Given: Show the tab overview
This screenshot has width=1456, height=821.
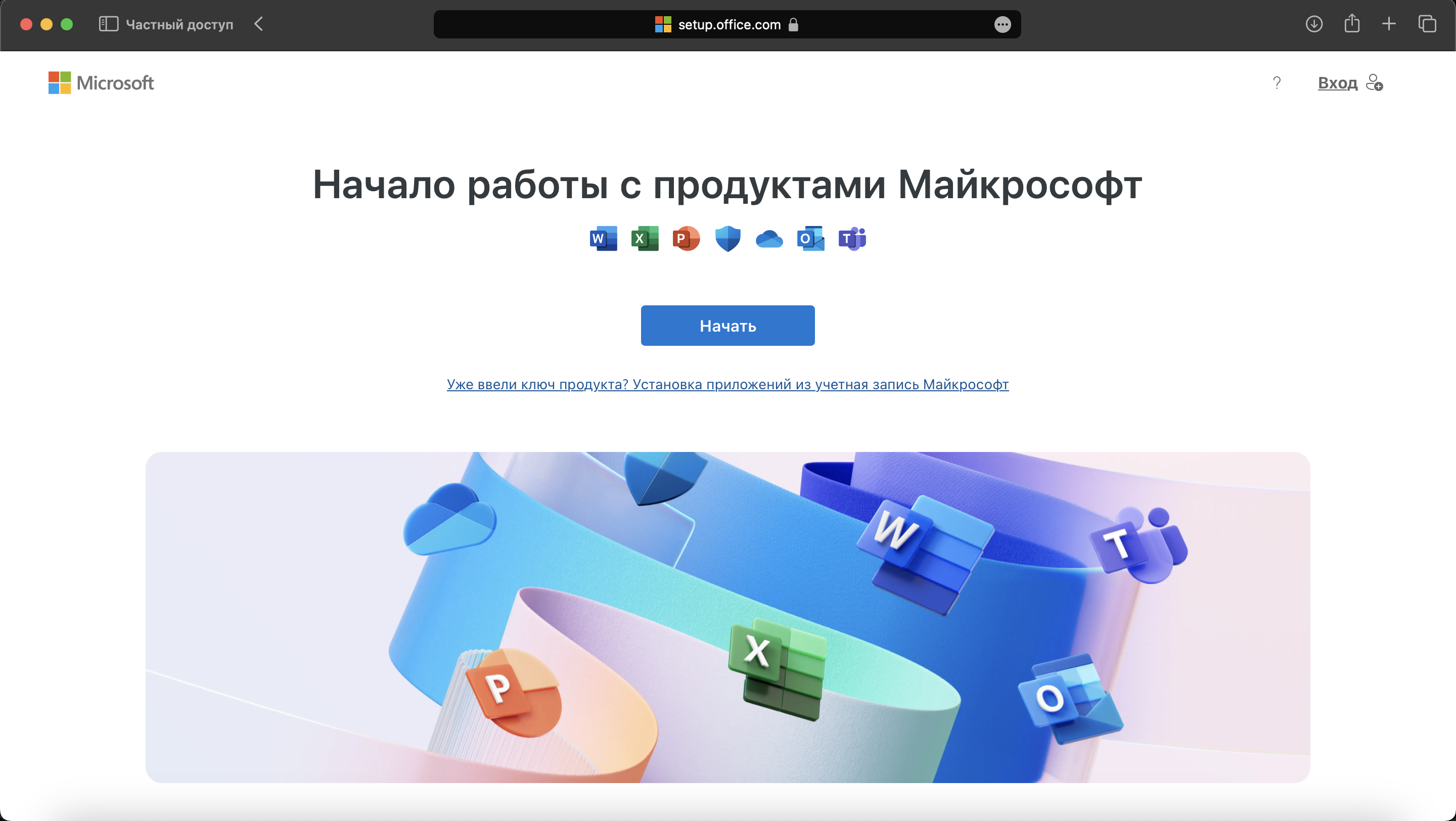Looking at the screenshot, I should 1427,24.
